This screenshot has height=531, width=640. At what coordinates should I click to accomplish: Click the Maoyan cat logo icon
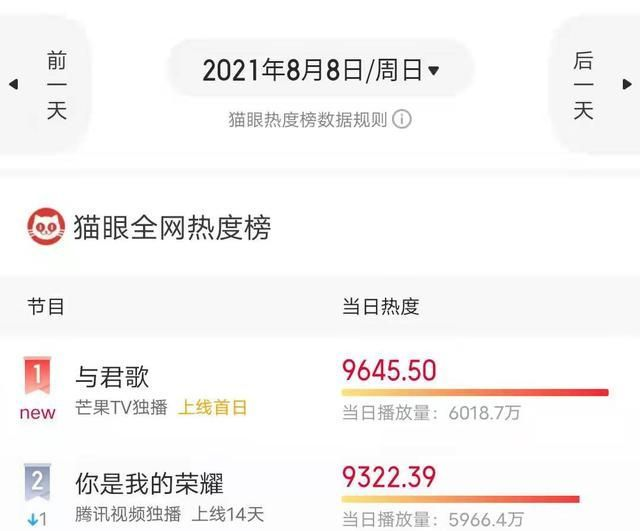tap(46, 227)
